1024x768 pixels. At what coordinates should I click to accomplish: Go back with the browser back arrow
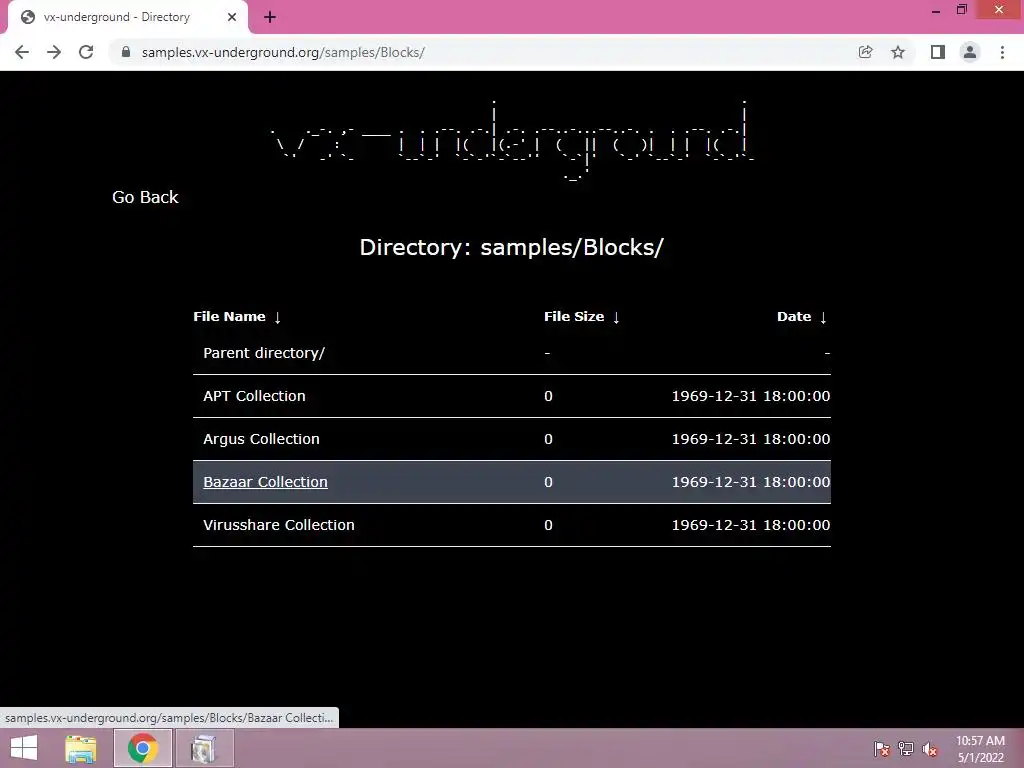tap(22, 52)
